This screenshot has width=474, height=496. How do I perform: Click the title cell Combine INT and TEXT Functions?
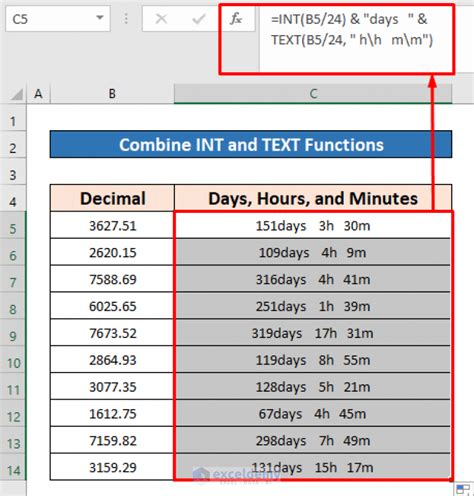point(251,144)
